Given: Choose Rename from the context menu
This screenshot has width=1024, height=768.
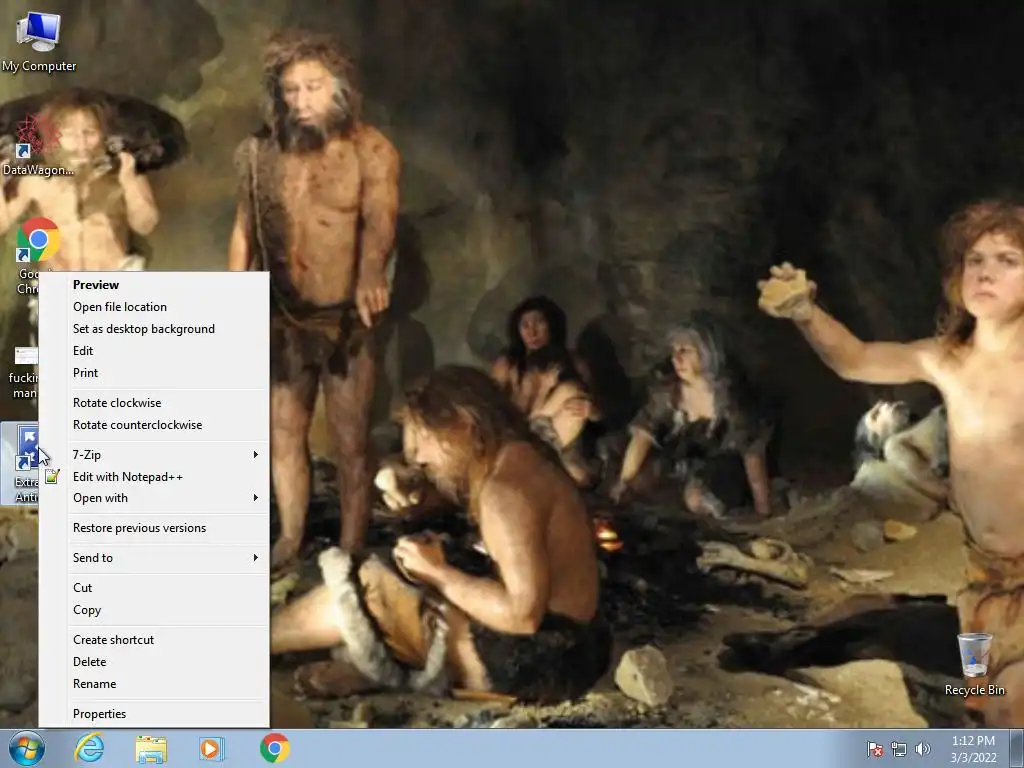Looking at the screenshot, I should click(154, 684).
